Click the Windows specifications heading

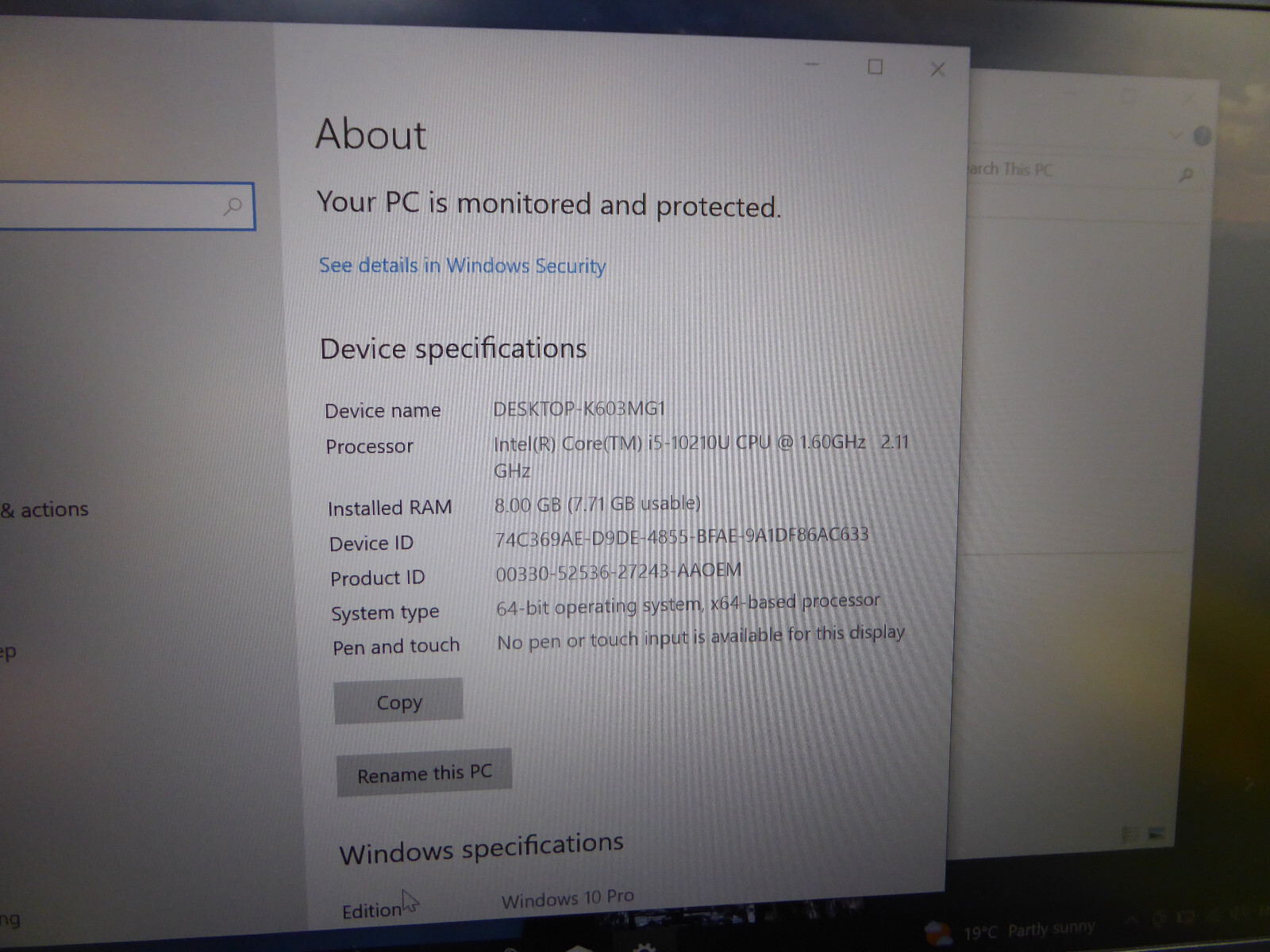coord(481,848)
